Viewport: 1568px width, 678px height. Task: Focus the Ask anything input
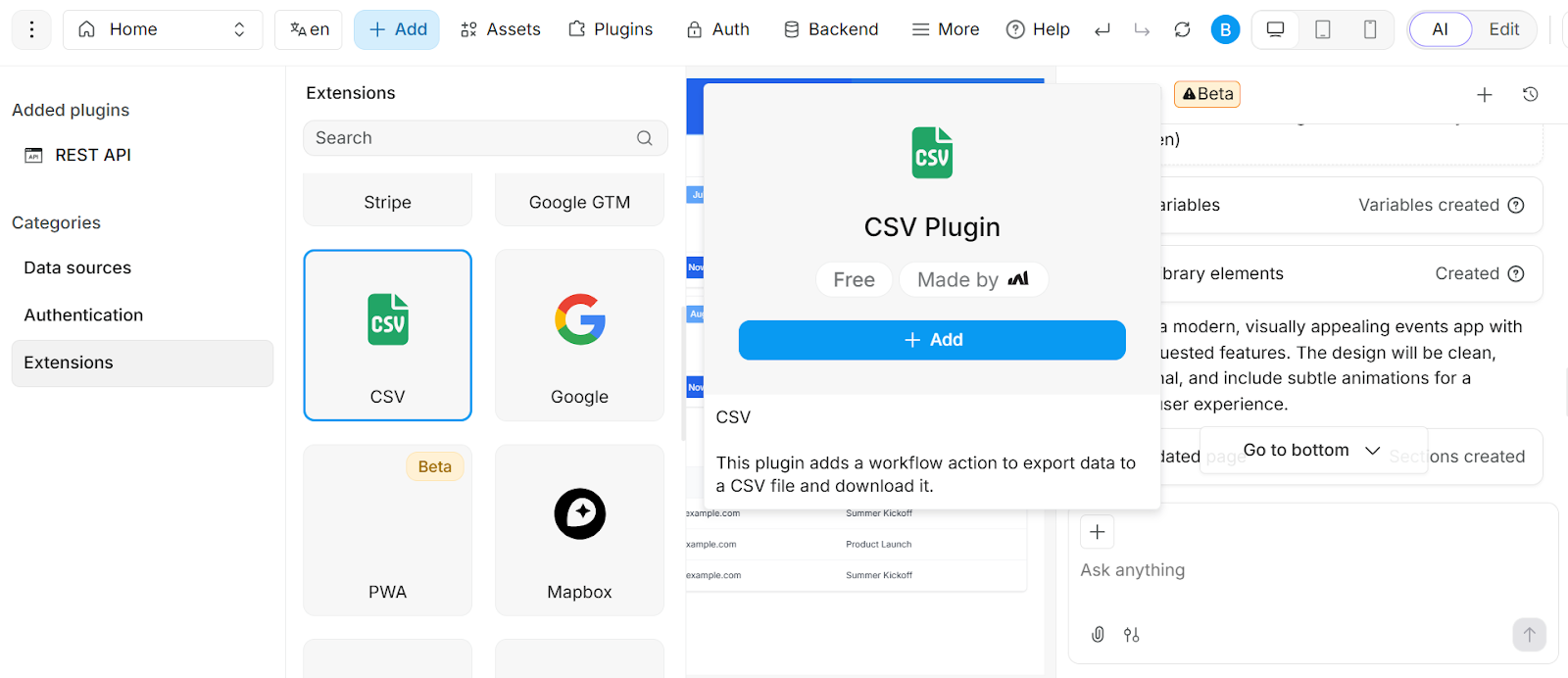[x=1312, y=570]
